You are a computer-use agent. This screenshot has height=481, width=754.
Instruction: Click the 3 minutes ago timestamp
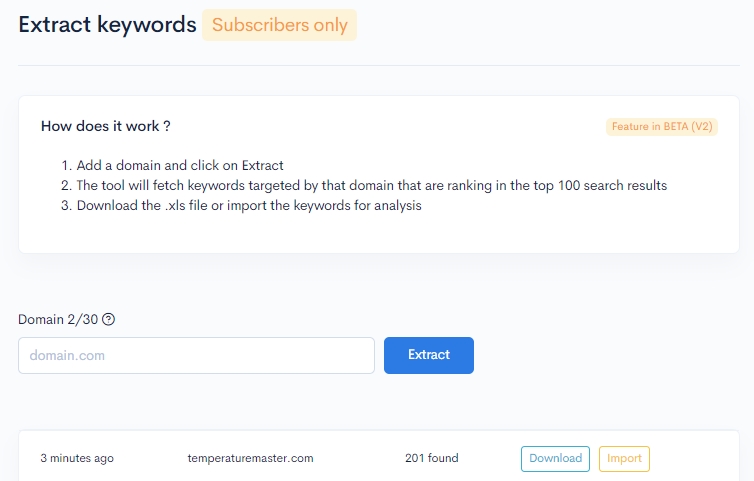point(77,458)
